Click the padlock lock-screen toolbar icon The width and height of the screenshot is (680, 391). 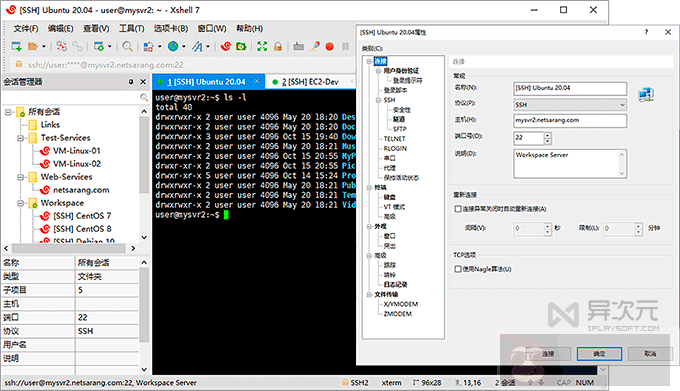tap(278, 46)
